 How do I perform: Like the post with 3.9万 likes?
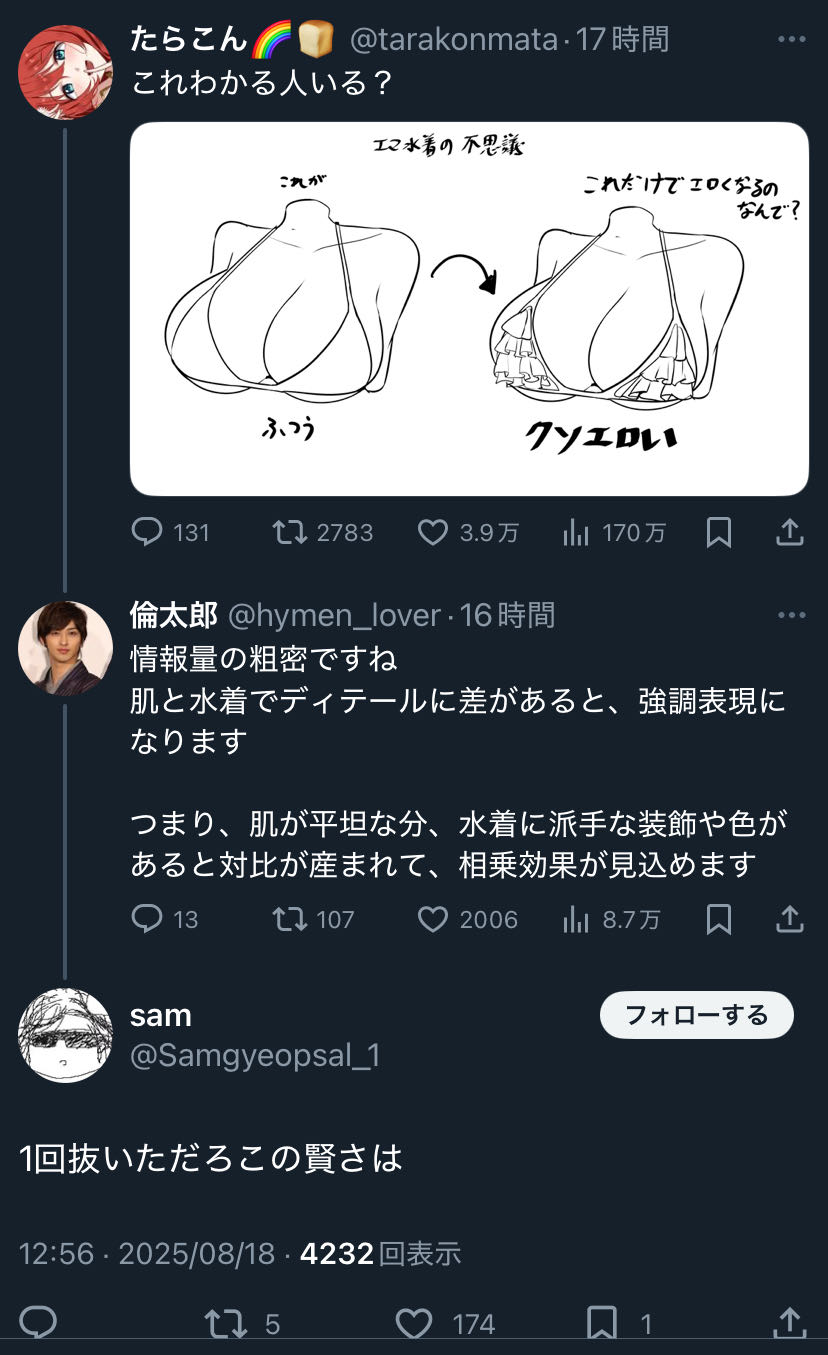432,532
